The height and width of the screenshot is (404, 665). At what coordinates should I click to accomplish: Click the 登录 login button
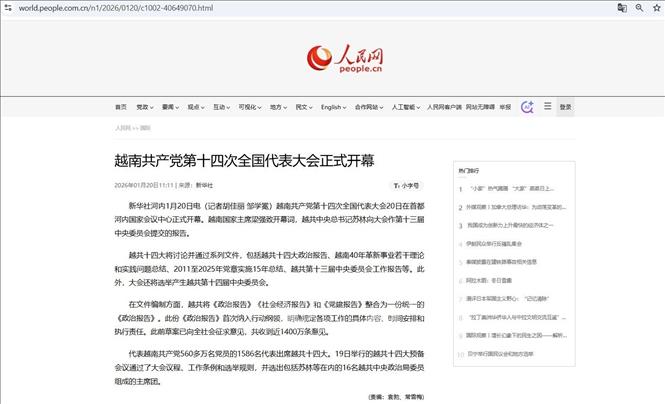(x=565, y=107)
